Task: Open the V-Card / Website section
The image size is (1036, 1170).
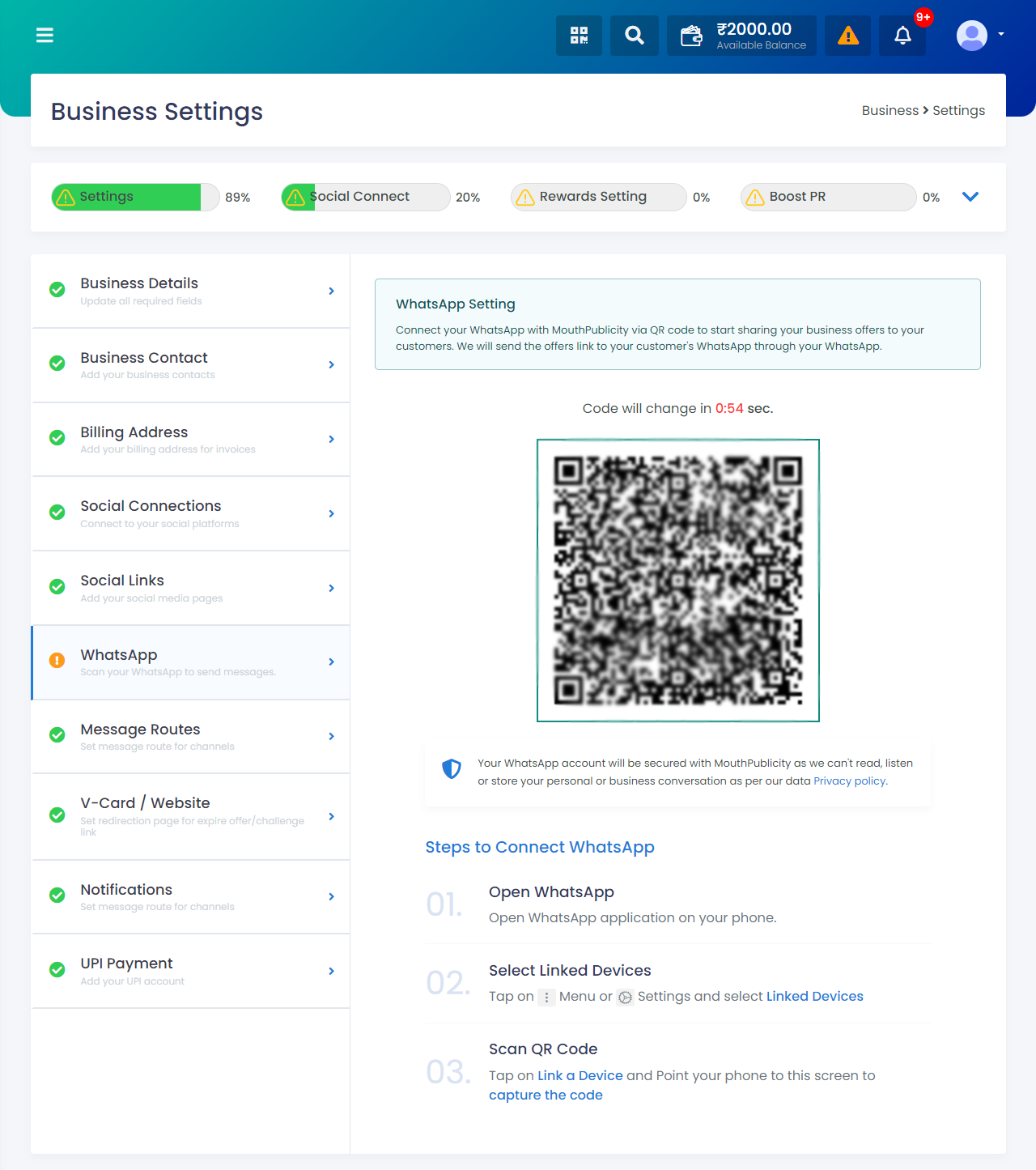Action: [191, 816]
